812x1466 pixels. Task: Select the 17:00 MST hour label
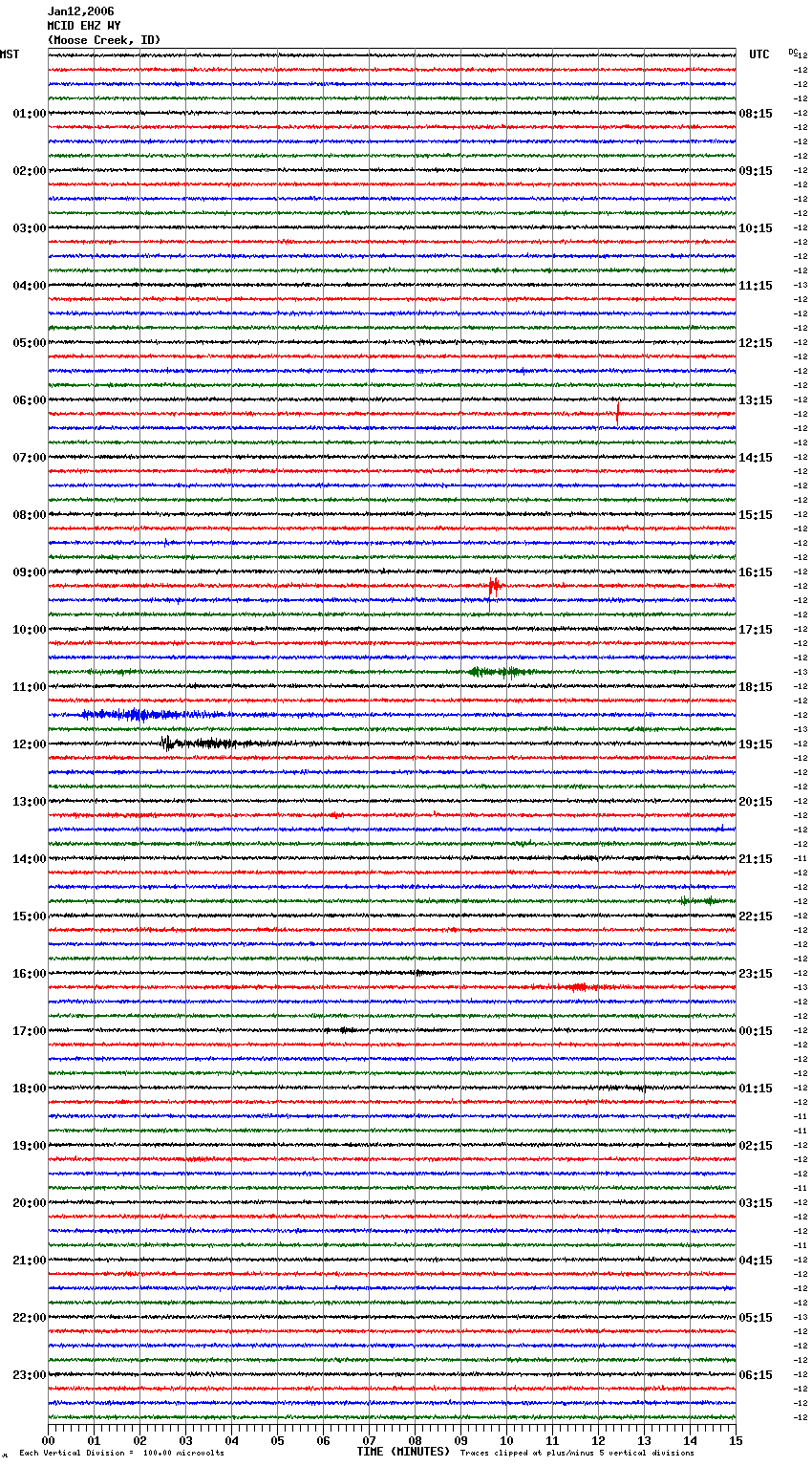point(30,1031)
